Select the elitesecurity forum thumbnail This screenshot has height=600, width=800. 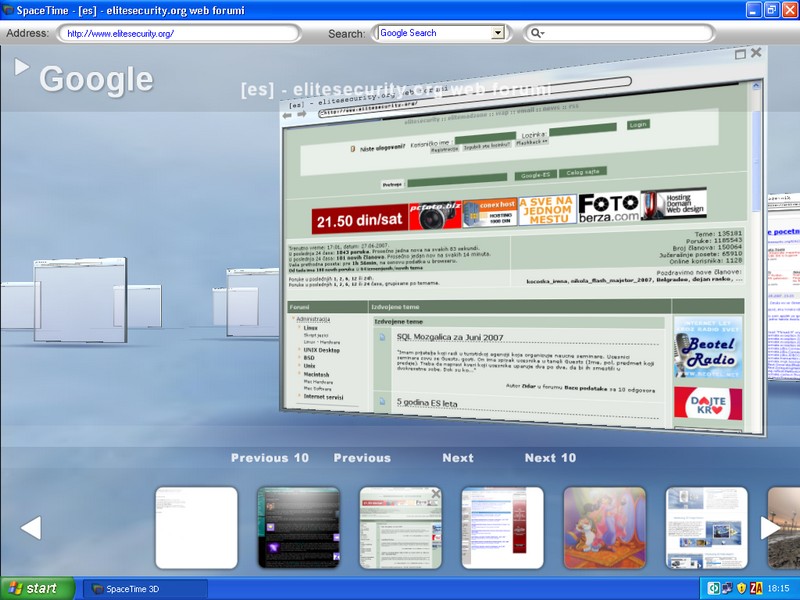pyautogui.click(x=401, y=528)
